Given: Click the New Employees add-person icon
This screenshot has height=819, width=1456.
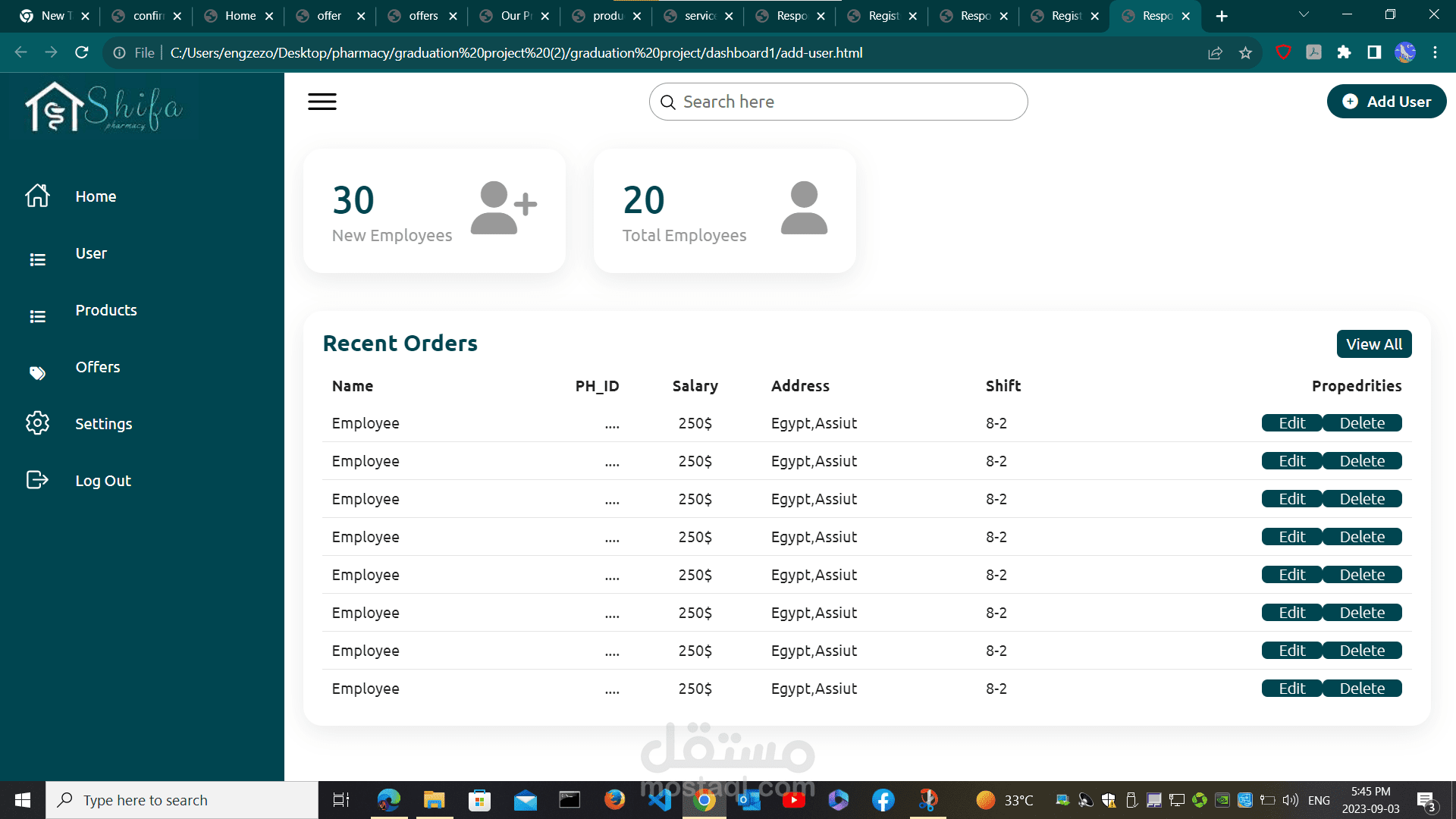Looking at the screenshot, I should (x=503, y=208).
